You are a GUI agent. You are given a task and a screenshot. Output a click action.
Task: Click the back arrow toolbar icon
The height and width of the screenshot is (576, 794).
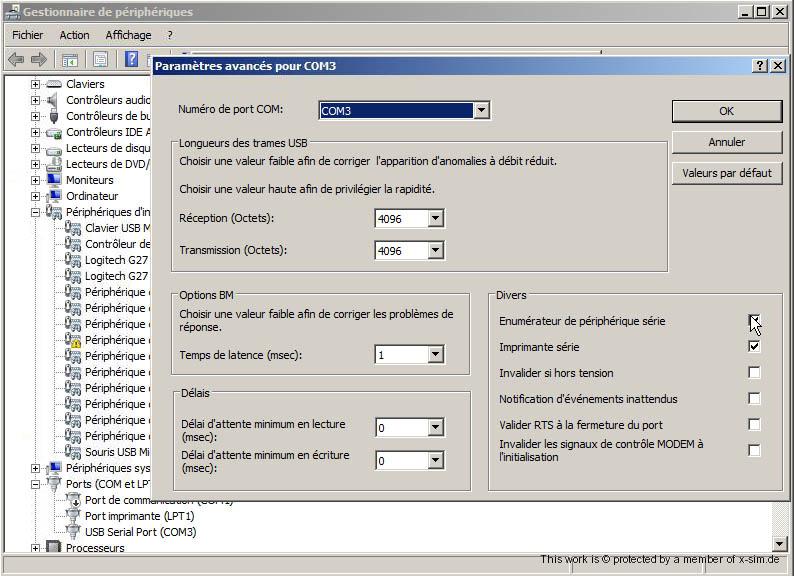point(16,60)
